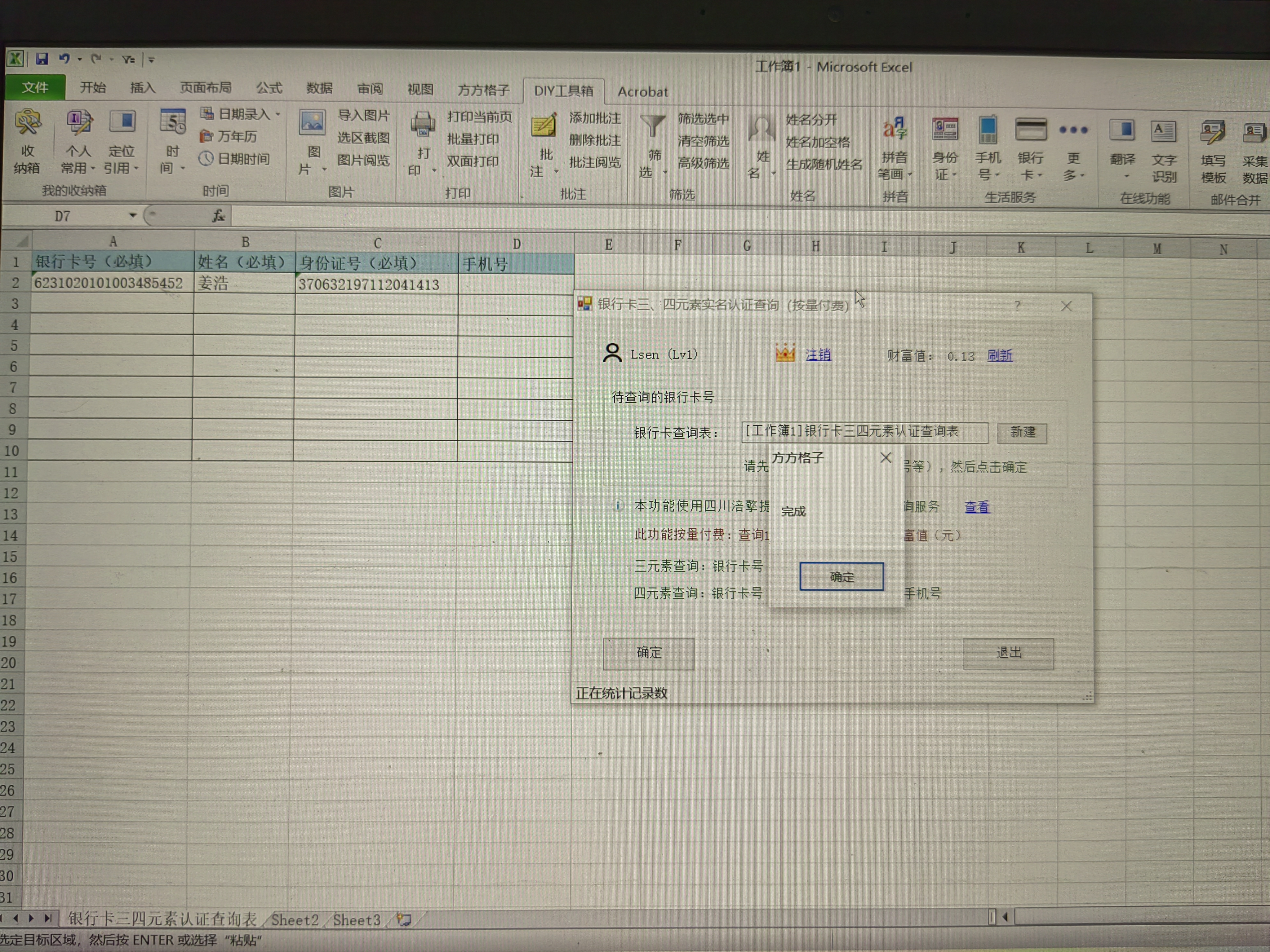Switch to the 开始 ribbon tab

pos(92,87)
